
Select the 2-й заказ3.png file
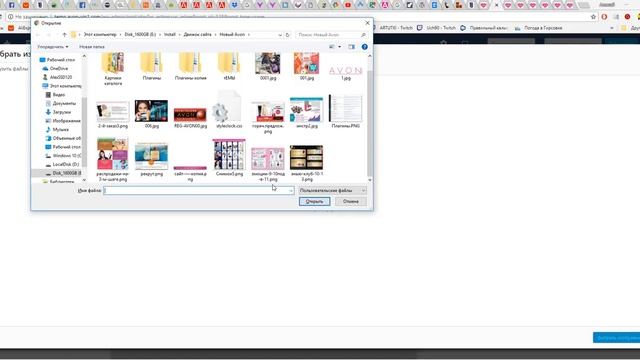113,115
